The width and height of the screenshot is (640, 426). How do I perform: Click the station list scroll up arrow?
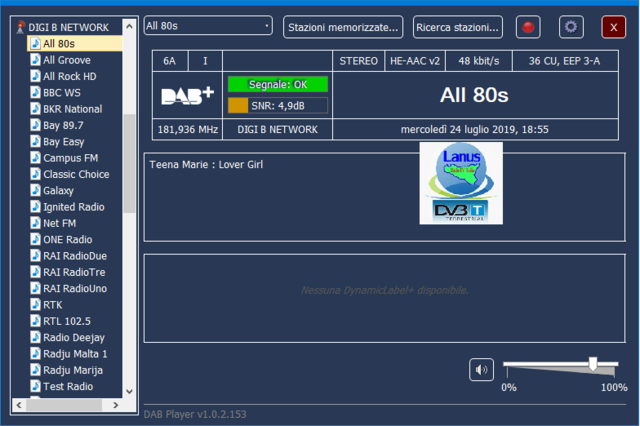click(x=129, y=26)
